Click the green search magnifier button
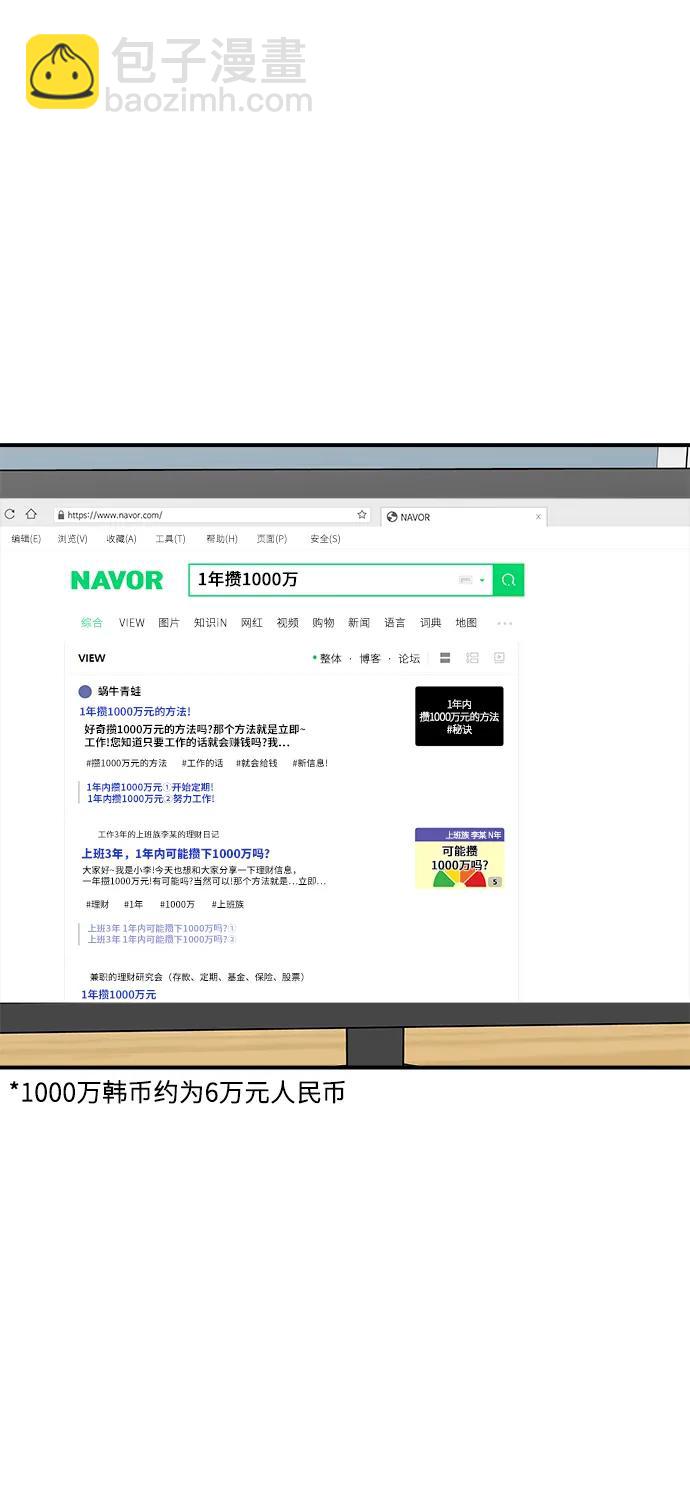Image resolution: width=690 pixels, height=1489 pixels. (x=508, y=580)
